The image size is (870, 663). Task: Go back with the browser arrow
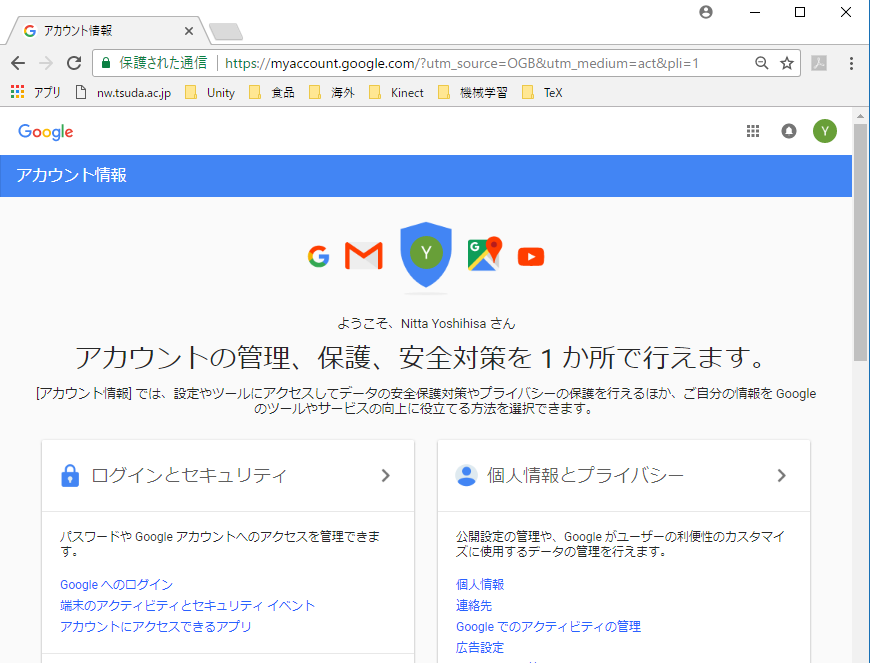coord(18,63)
